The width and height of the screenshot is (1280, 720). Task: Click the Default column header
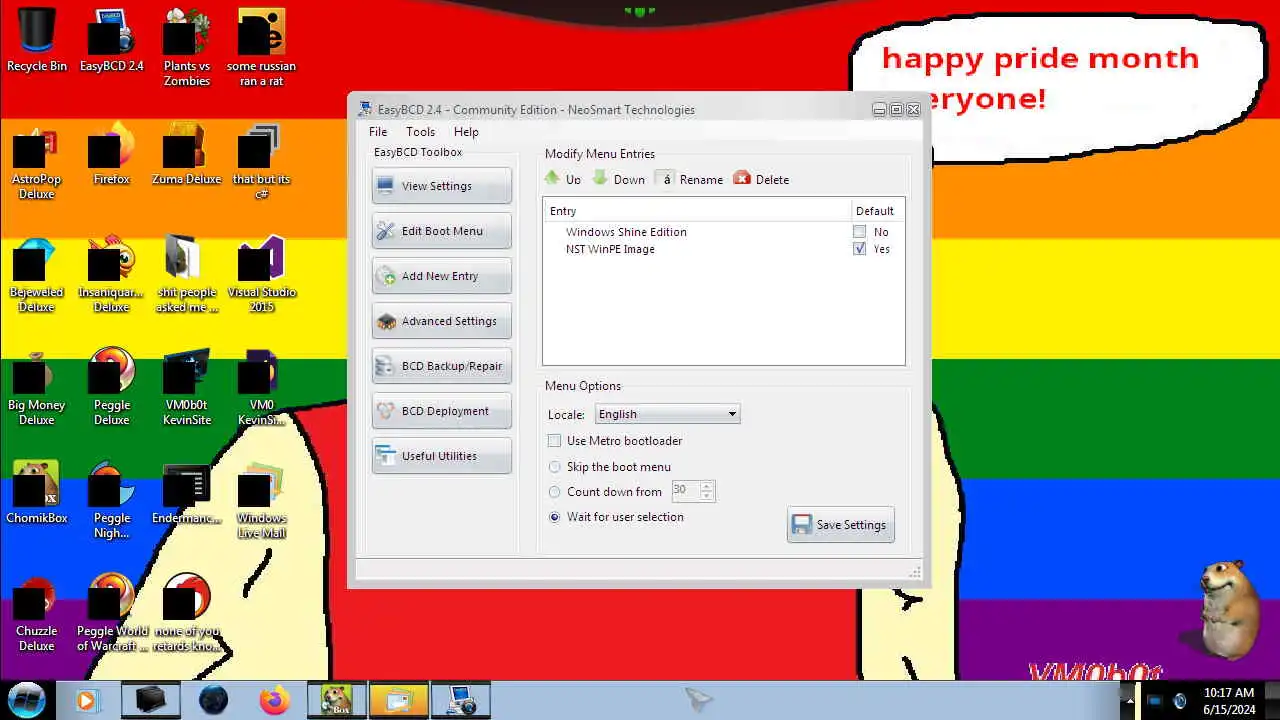(x=877, y=211)
